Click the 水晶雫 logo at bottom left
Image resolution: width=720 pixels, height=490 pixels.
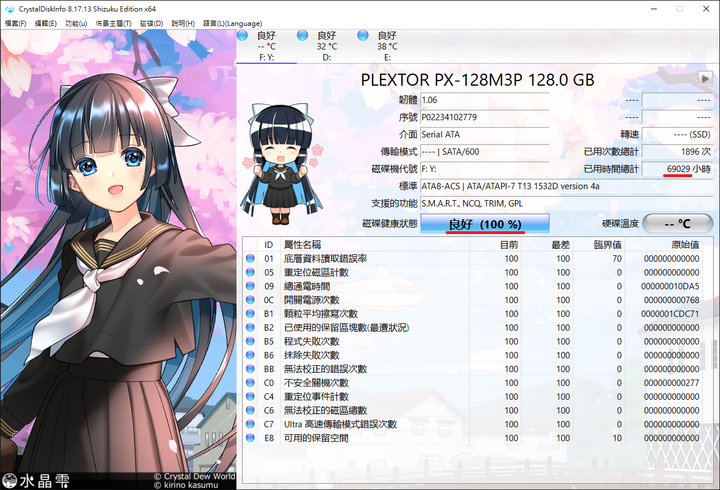(35, 480)
